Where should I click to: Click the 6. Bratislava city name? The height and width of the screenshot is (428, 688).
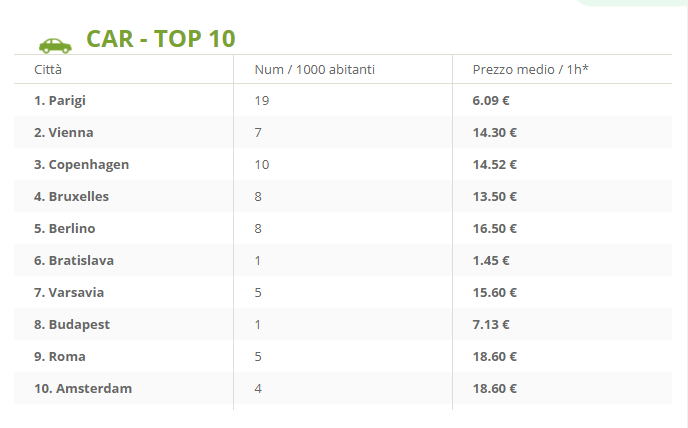point(74,261)
